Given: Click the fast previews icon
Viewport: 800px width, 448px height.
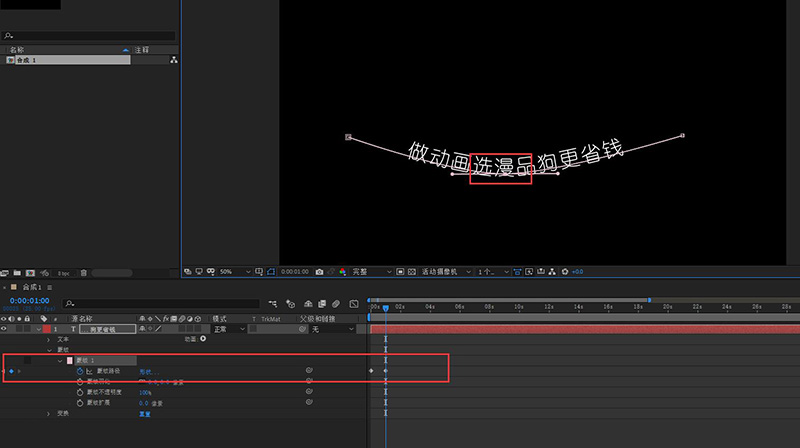Looking at the screenshot, I should pos(529,272).
